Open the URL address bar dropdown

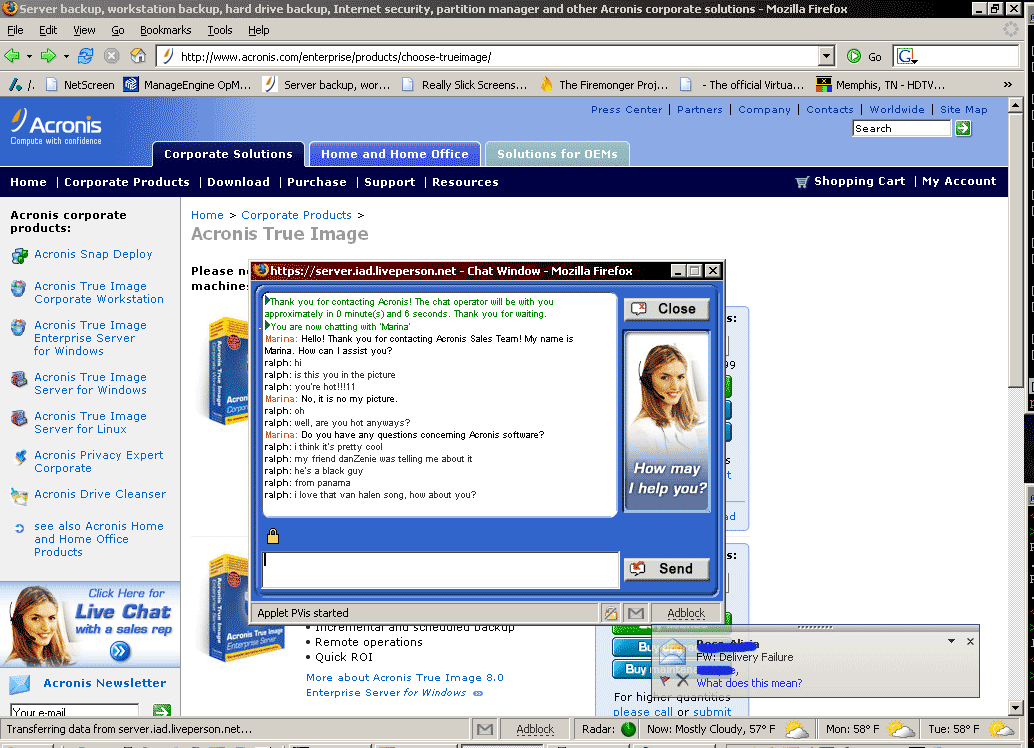pyautogui.click(x=826, y=57)
